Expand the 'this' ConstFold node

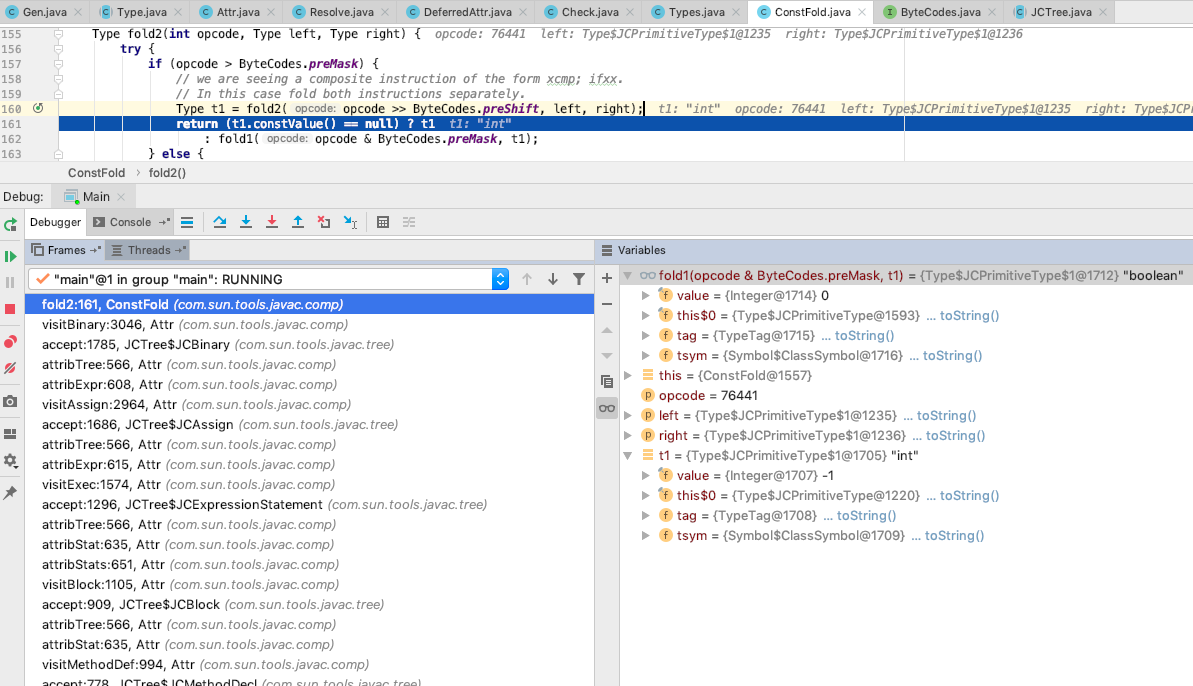(x=628, y=375)
